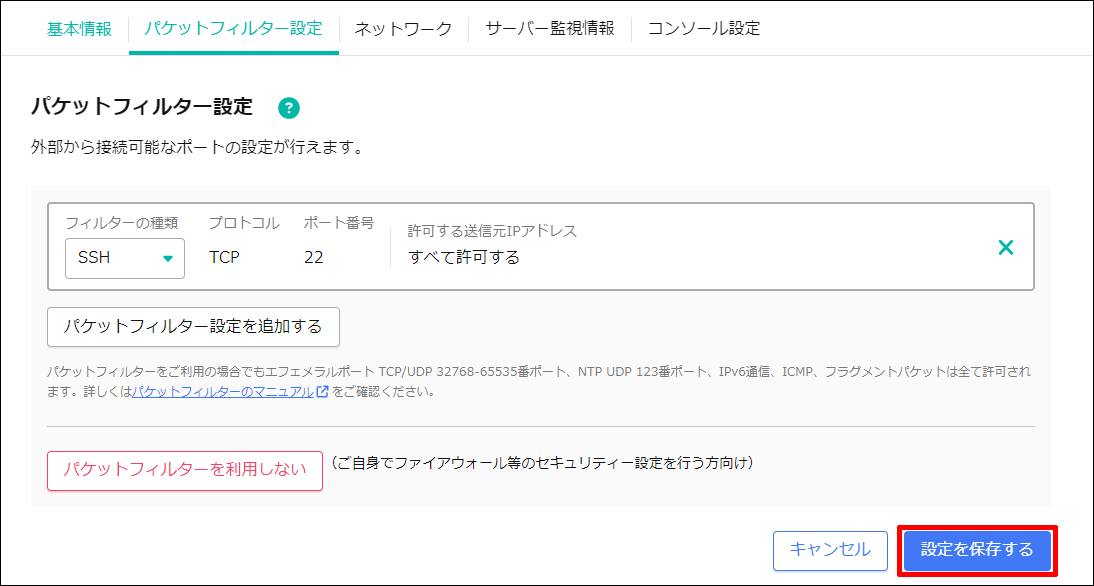Save settings with 設定を保存する

[975, 550]
